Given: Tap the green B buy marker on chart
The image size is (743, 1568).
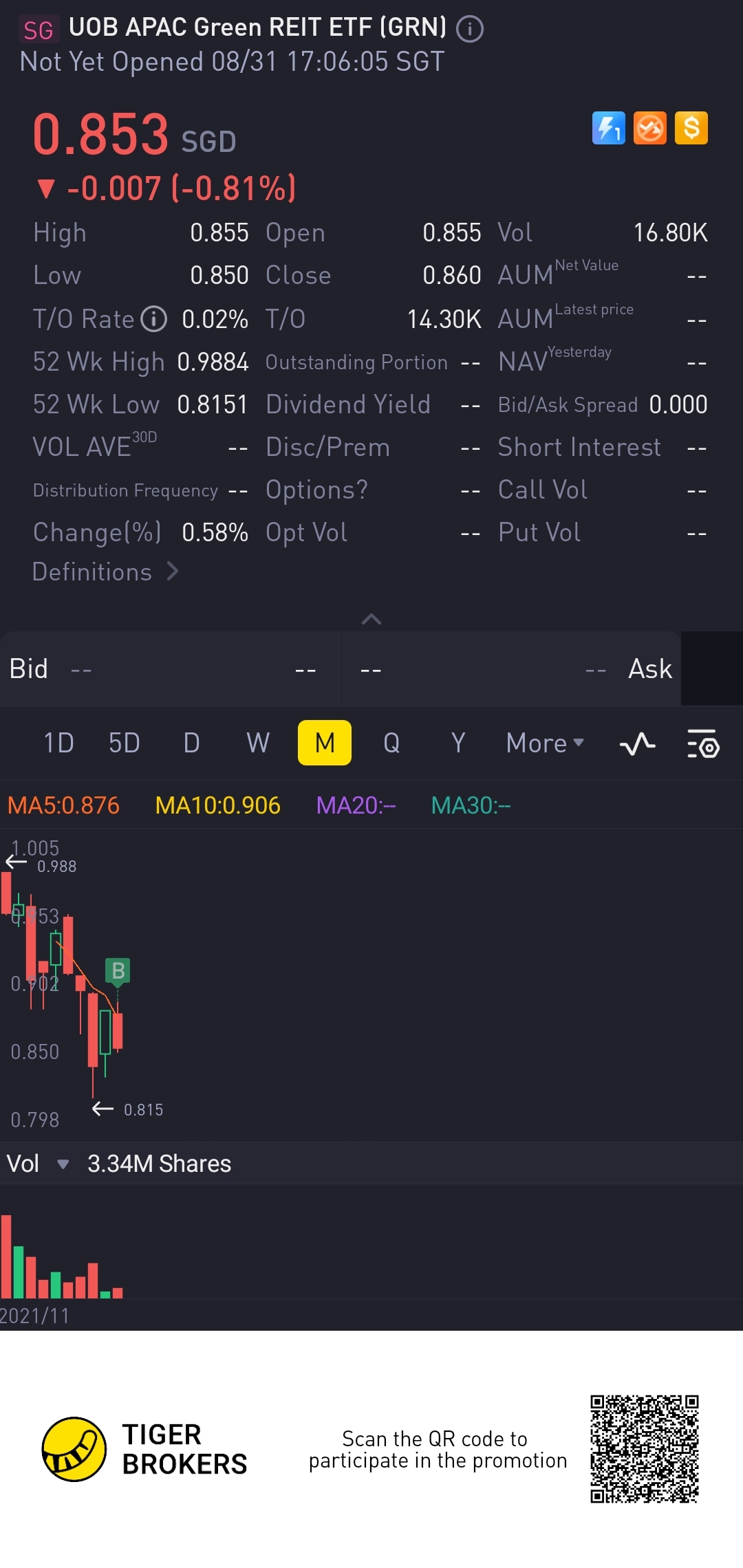Looking at the screenshot, I should click(x=118, y=971).
